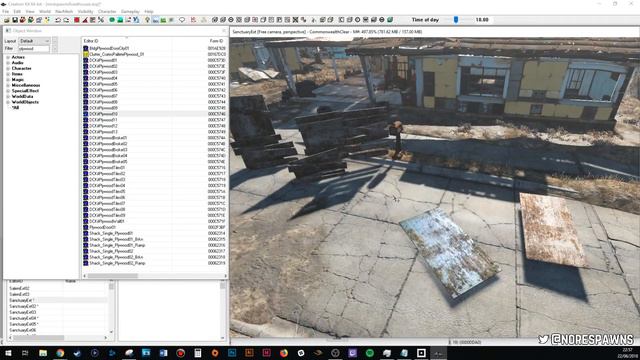Image resolution: width=640 pixels, height=360 pixels.
Task: Expand the SpecialEffect tree node
Action: 8,91
